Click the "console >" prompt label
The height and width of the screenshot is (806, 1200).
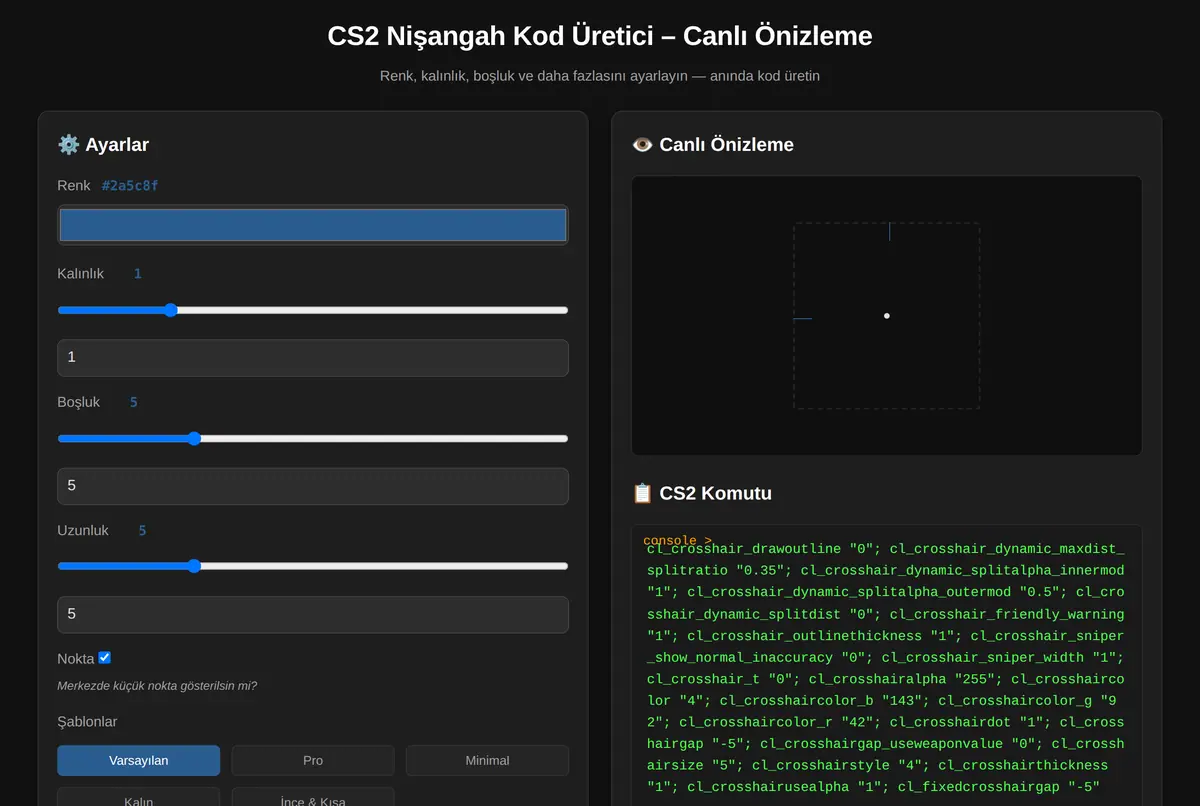tap(677, 541)
